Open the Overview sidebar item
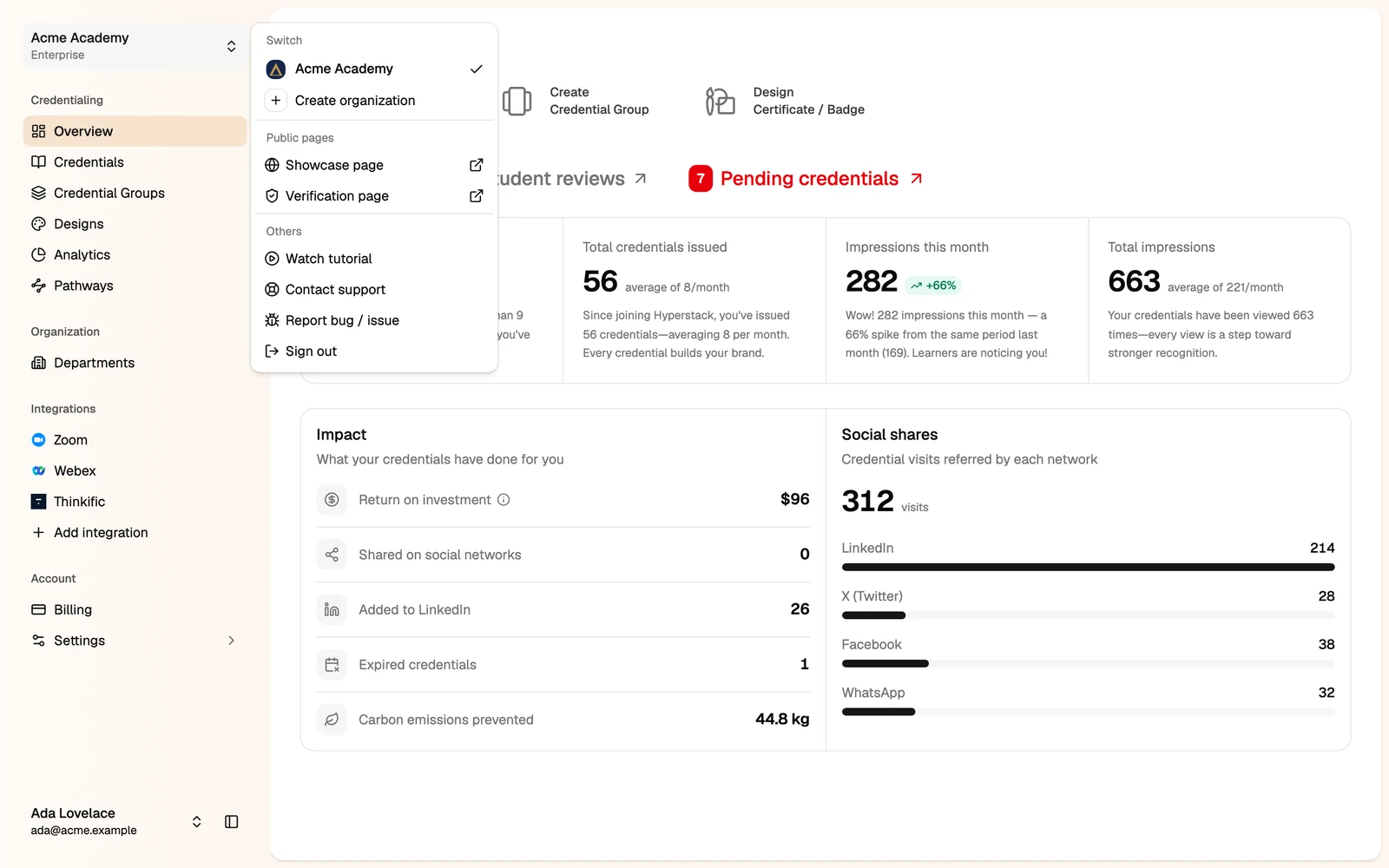 [135, 131]
